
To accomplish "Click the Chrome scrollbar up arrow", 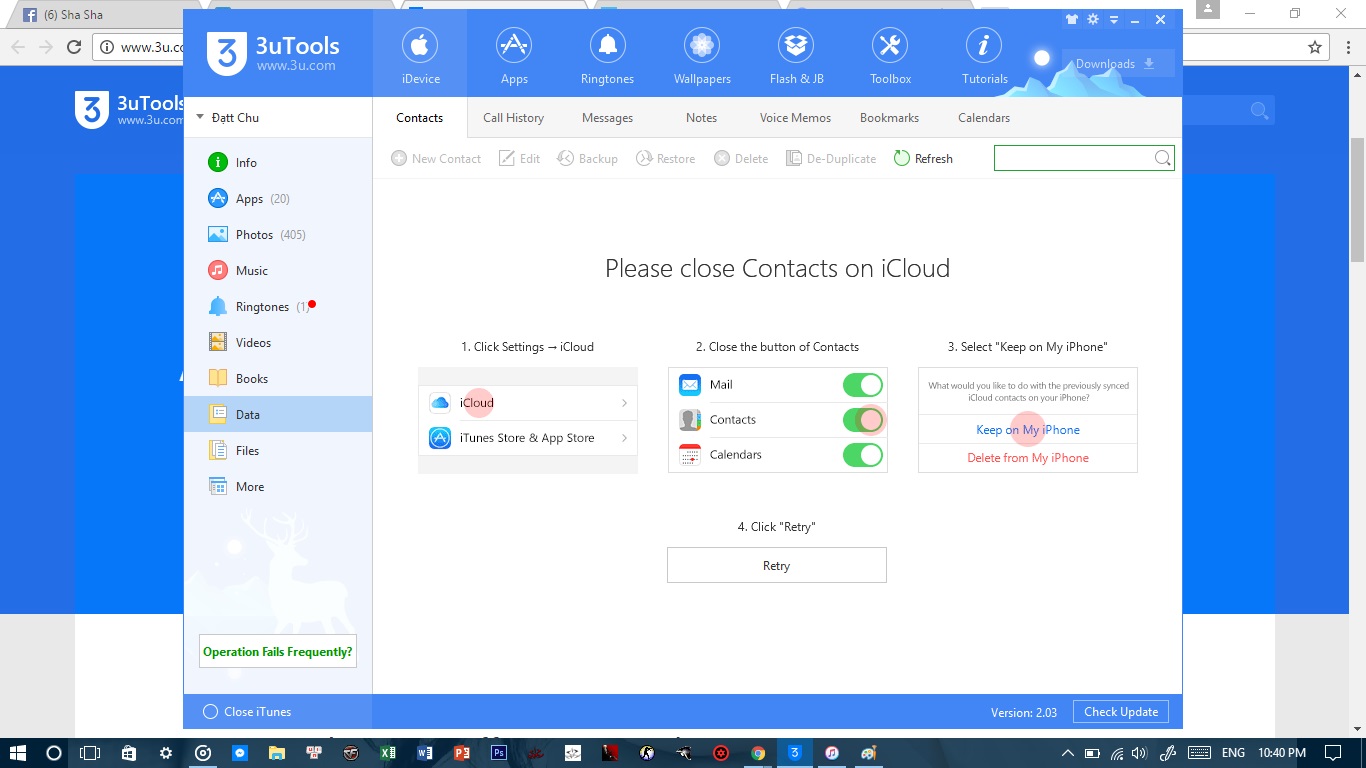I will (x=1357, y=74).
